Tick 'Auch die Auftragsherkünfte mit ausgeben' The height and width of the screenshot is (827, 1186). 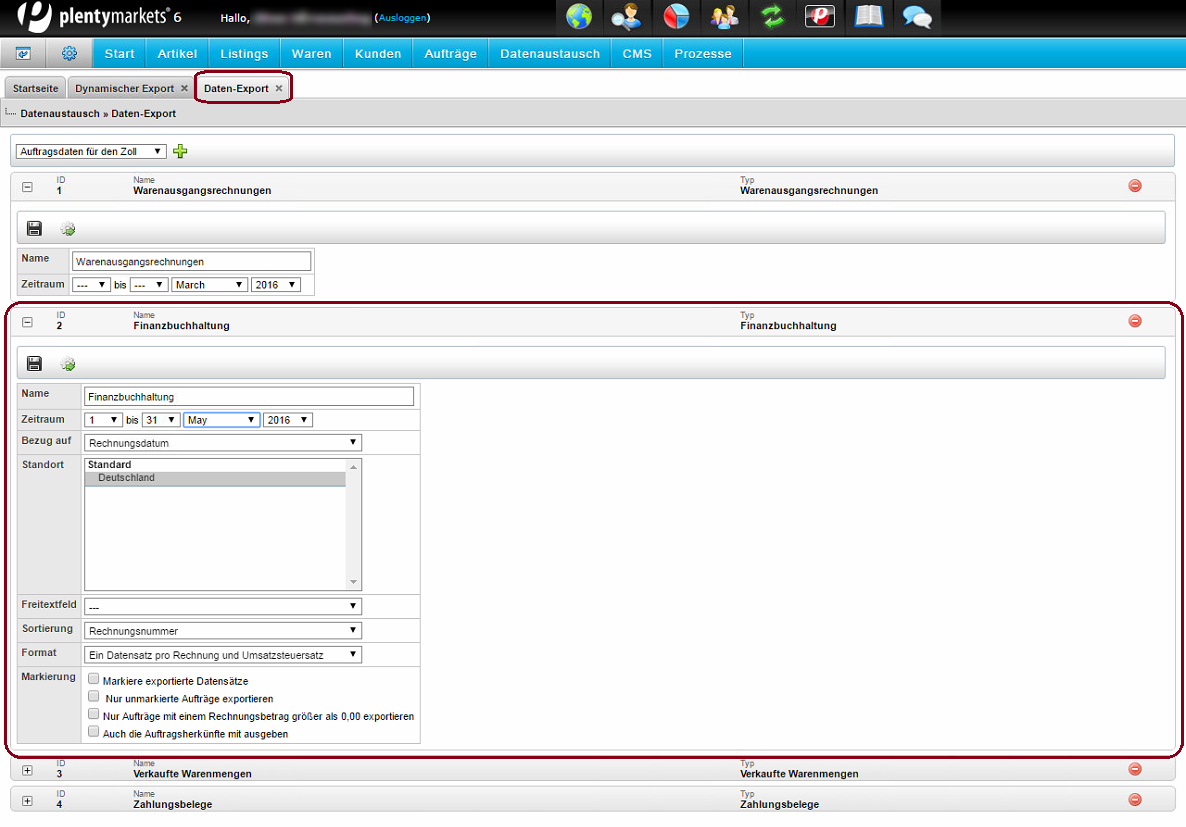(94, 733)
